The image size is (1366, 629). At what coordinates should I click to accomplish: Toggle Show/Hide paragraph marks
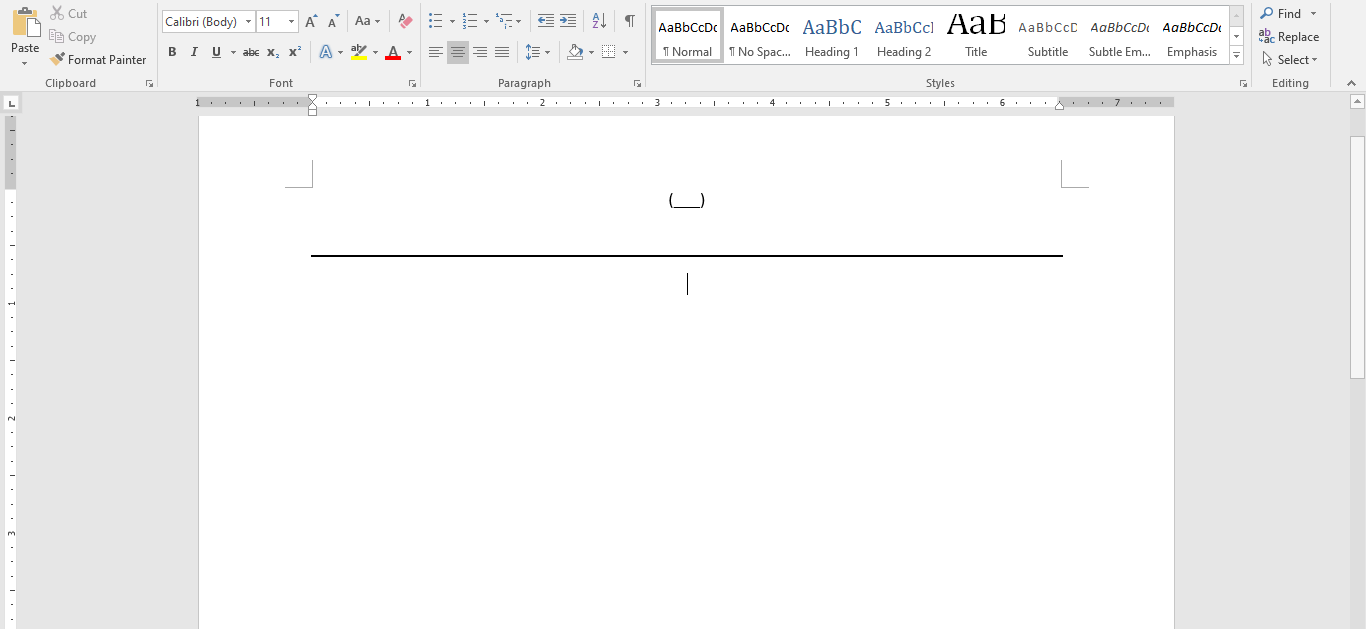pyautogui.click(x=629, y=21)
